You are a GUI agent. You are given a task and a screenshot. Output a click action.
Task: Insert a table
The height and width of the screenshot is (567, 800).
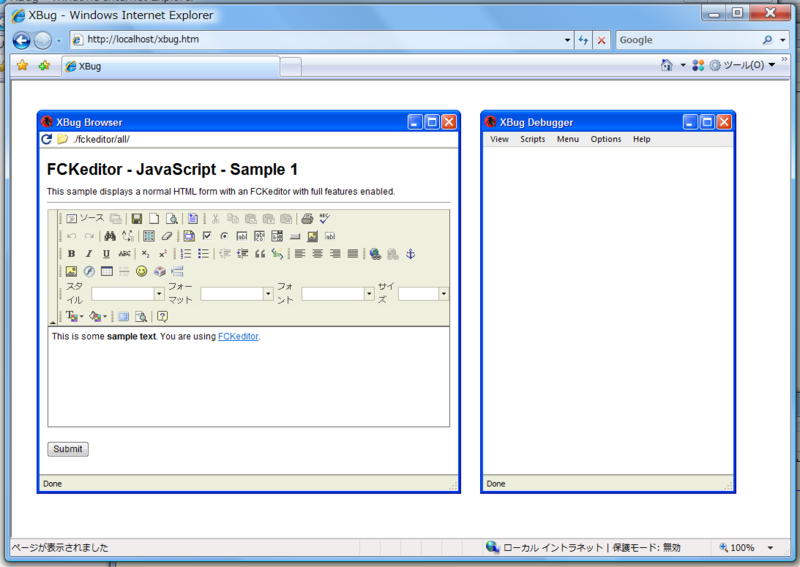107,271
